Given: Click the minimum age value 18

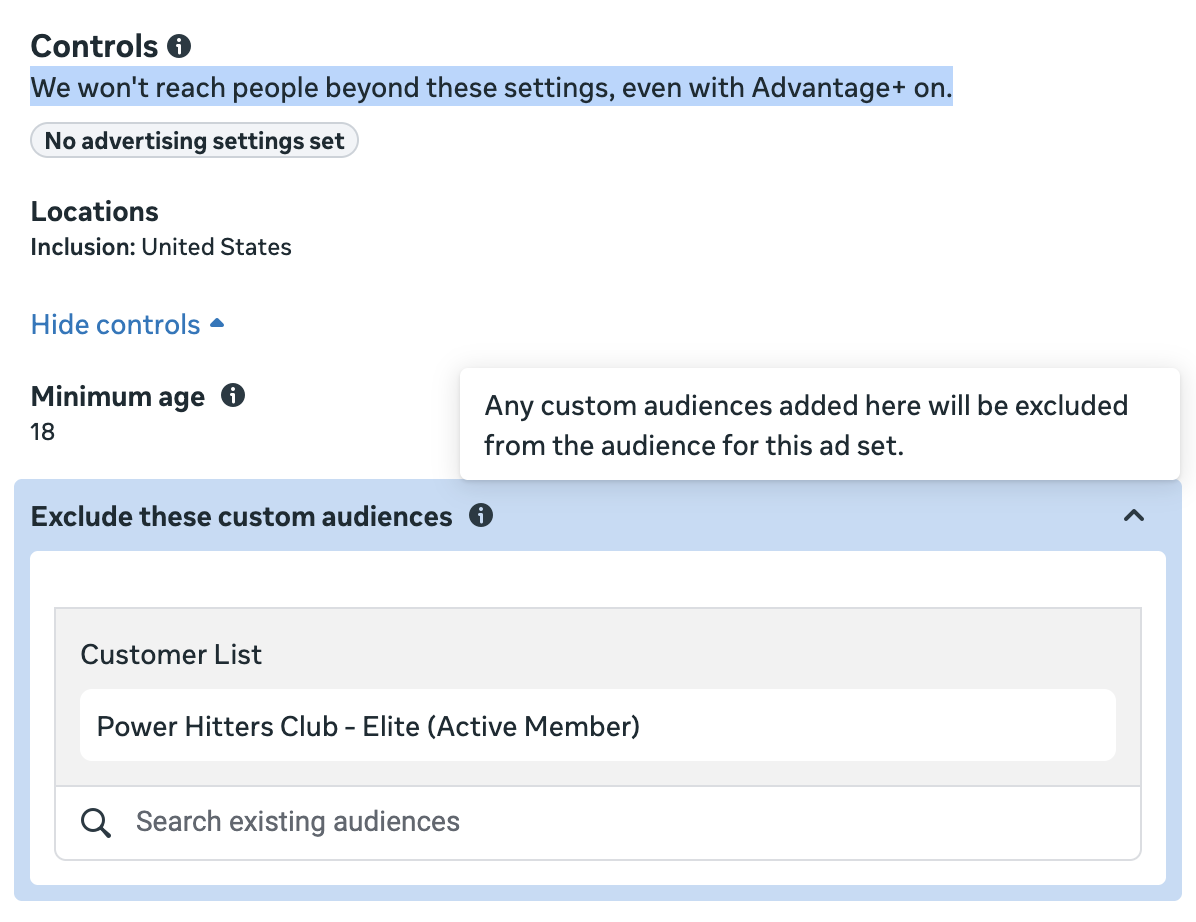Looking at the screenshot, I should pos(43,432).
